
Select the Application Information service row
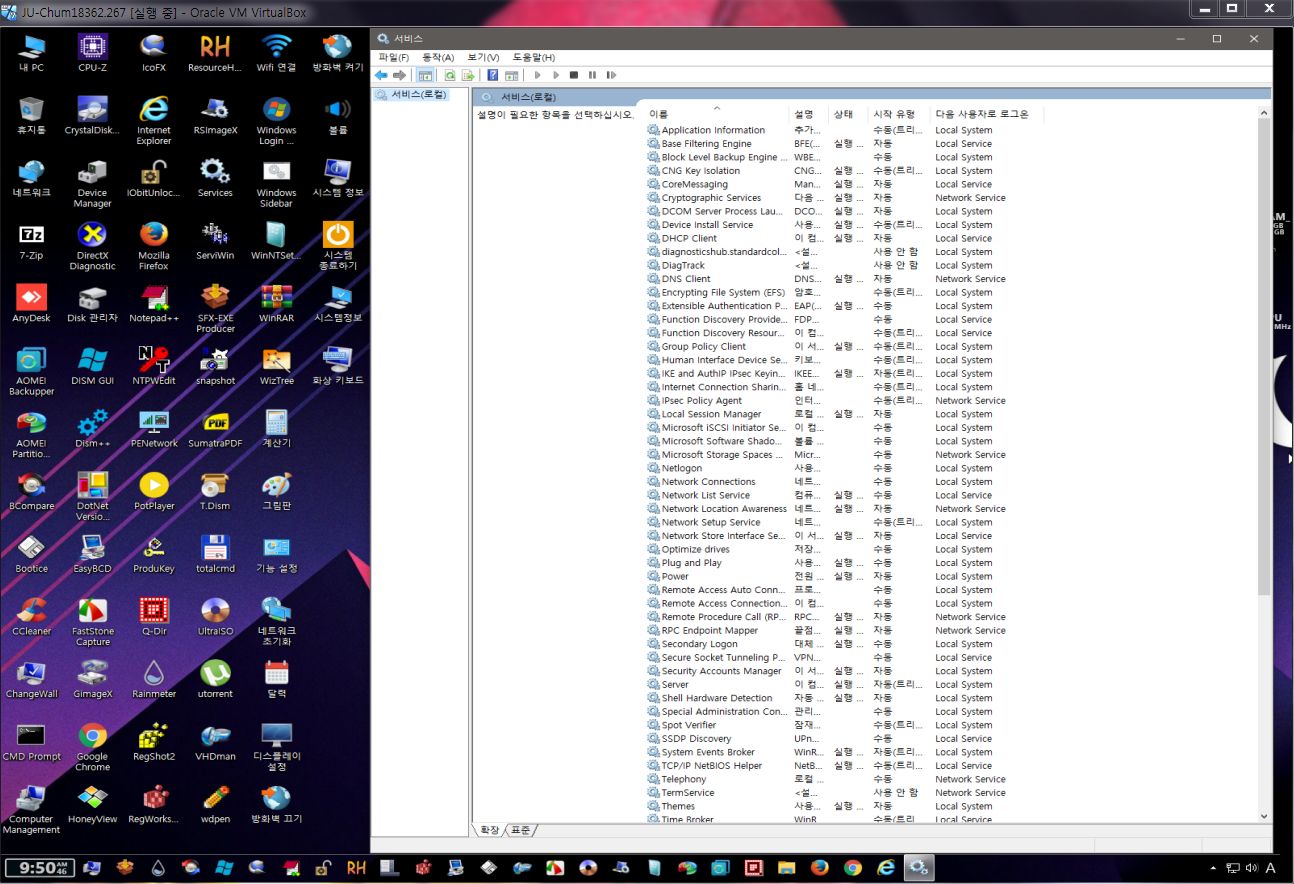pyautogui.click(x=845, y=130)
